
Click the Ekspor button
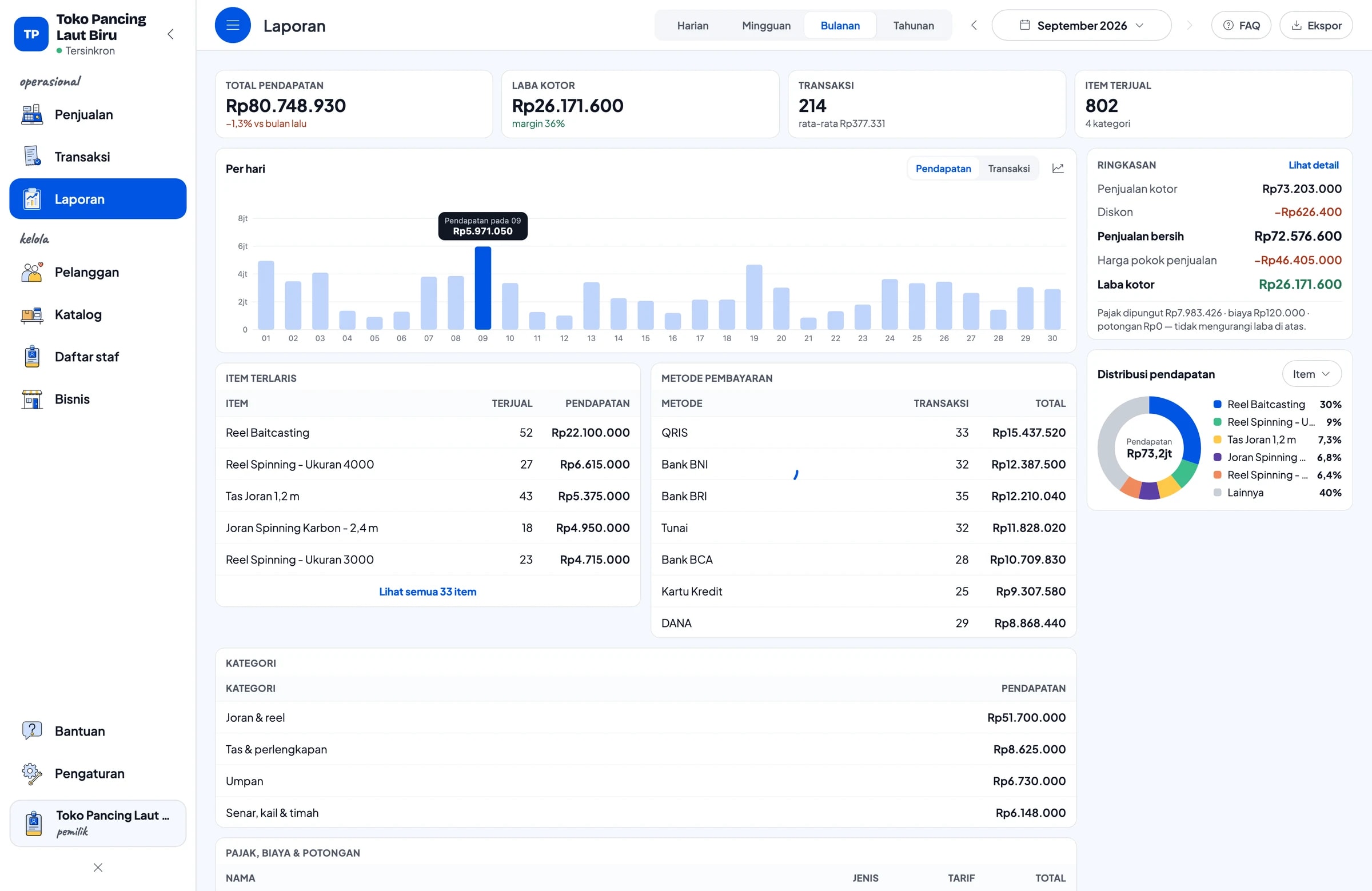tap(1316, 25)
